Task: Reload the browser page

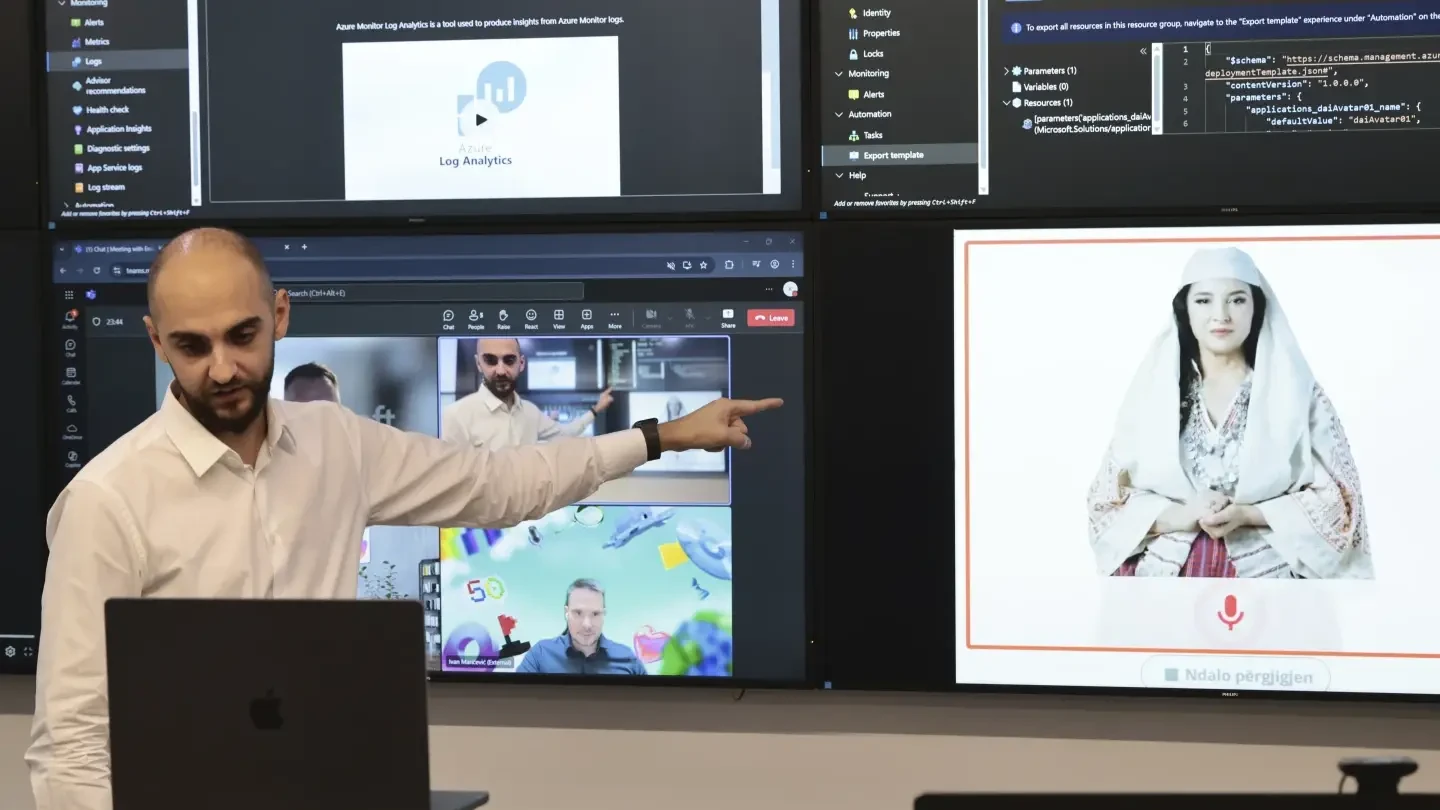Action: pos(97,269)
